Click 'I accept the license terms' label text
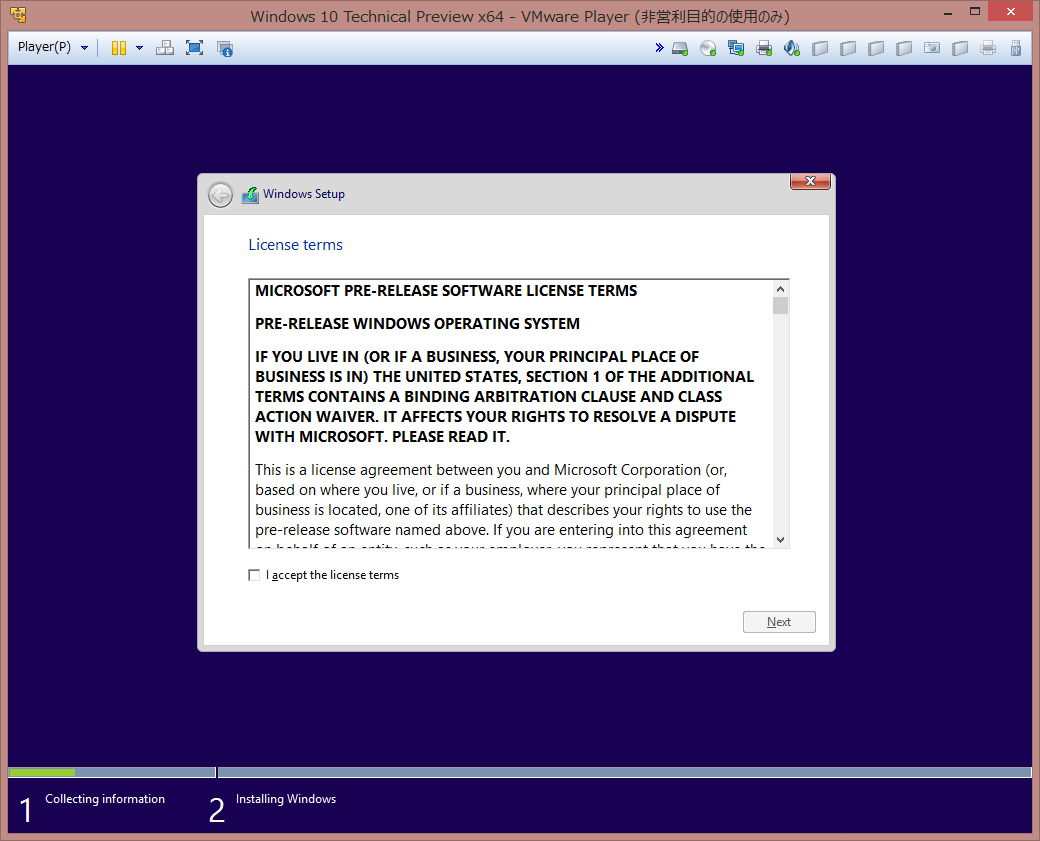 click(x=332, y=575)
